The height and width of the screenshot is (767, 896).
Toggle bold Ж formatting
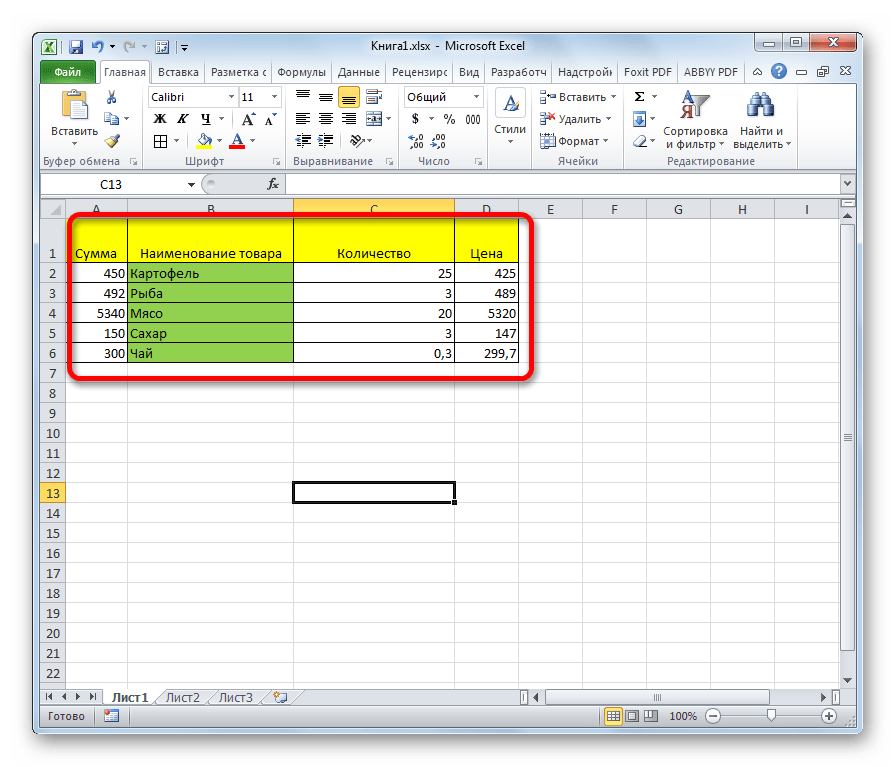[159, 119]
